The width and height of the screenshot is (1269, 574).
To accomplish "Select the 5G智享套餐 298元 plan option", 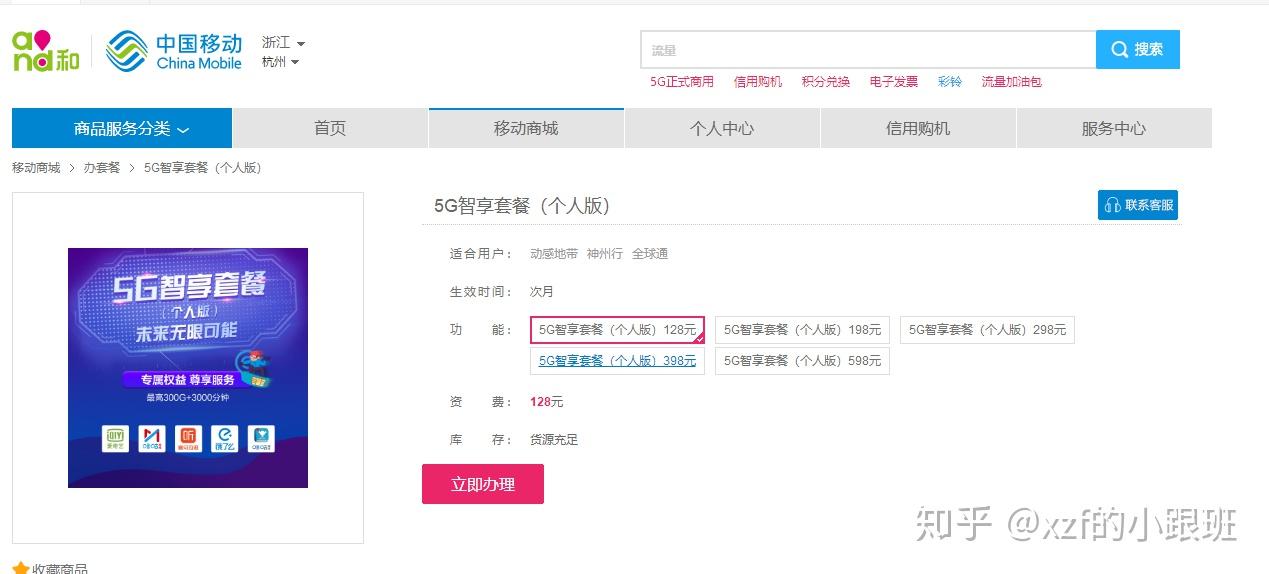I will coord(987,330).
